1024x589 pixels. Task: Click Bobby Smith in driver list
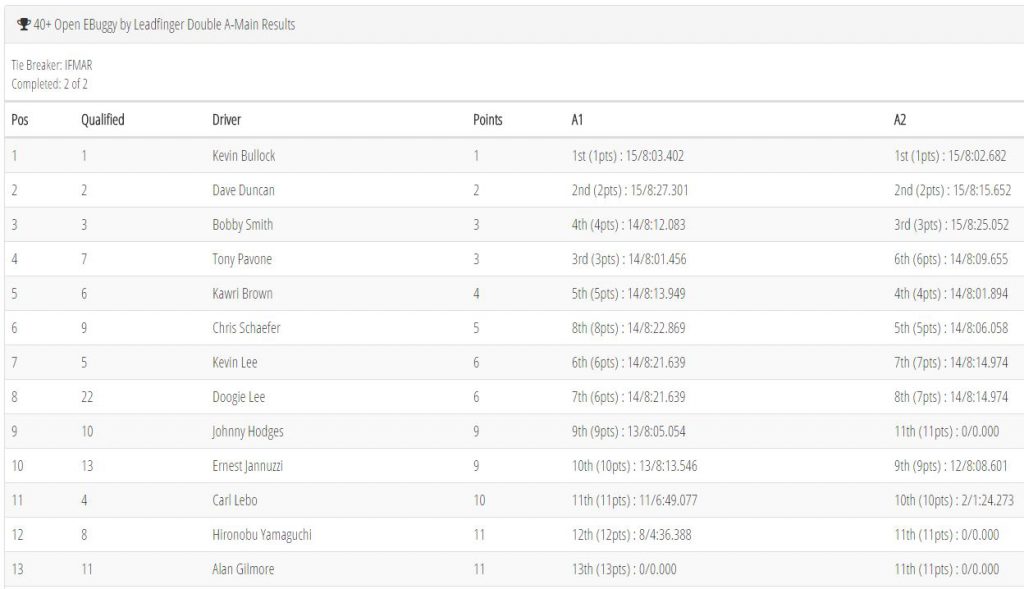(x=242, y=225)
